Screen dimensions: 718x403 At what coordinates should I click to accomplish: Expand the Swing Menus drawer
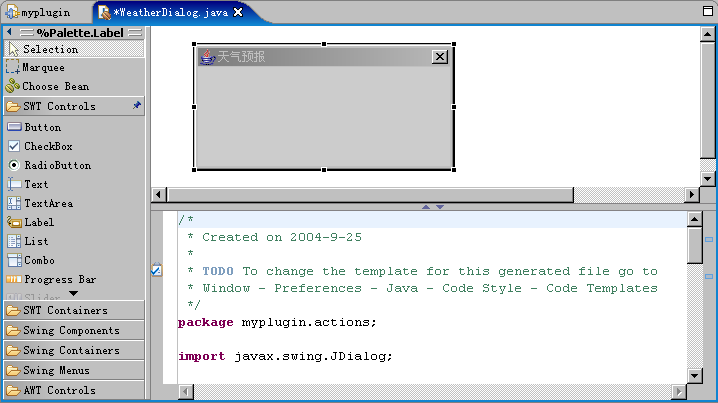(74, 370)
